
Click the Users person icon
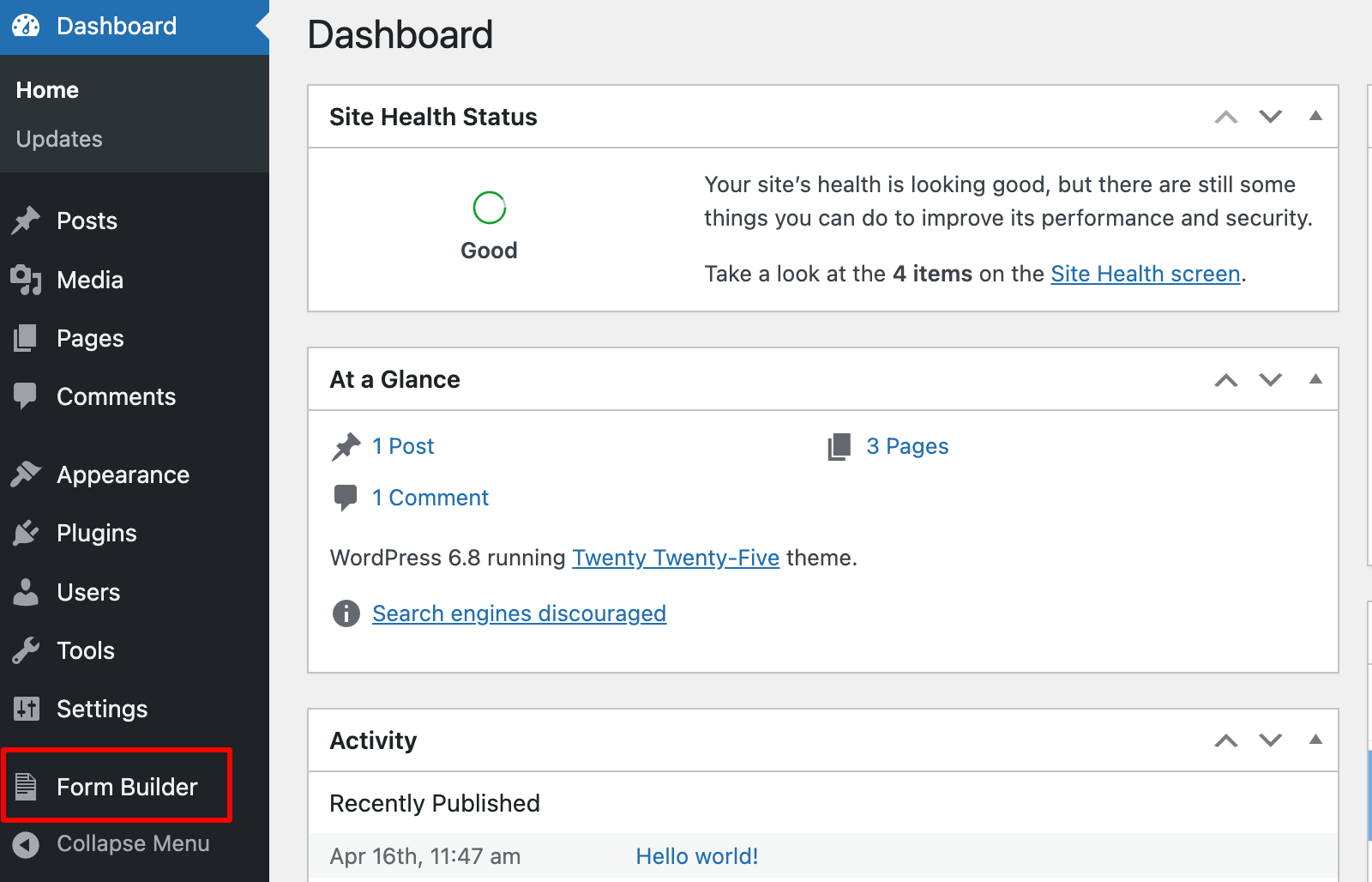(x=26, y=592)
